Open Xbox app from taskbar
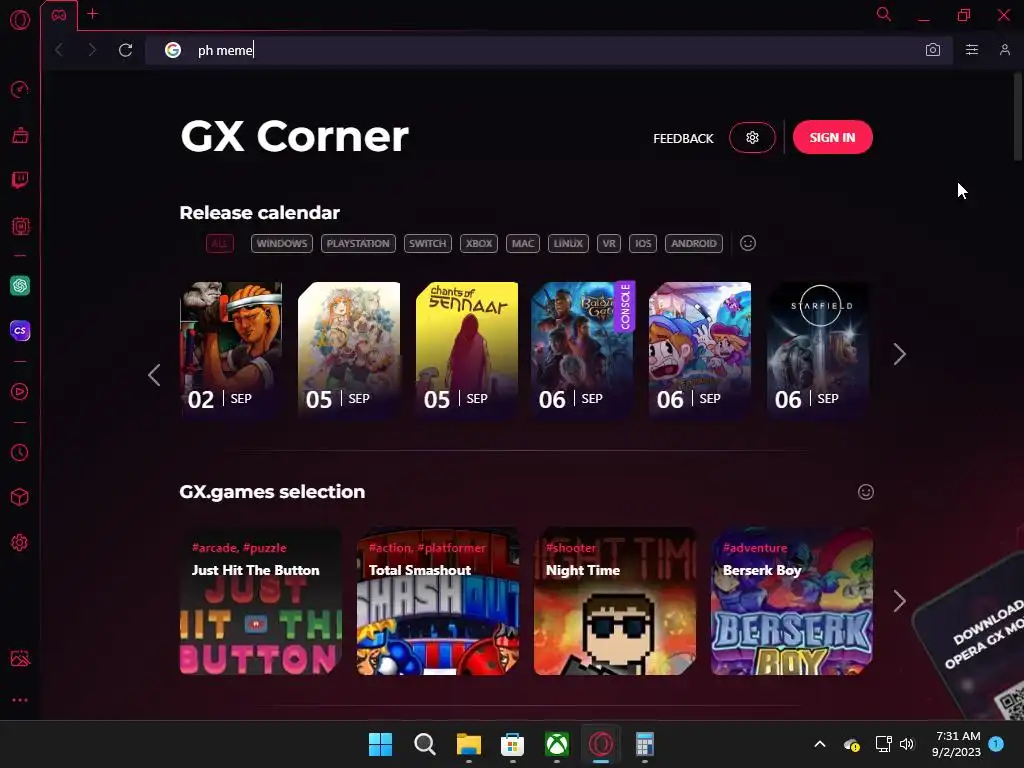The image size is (1024, 768). coord(556,744)
